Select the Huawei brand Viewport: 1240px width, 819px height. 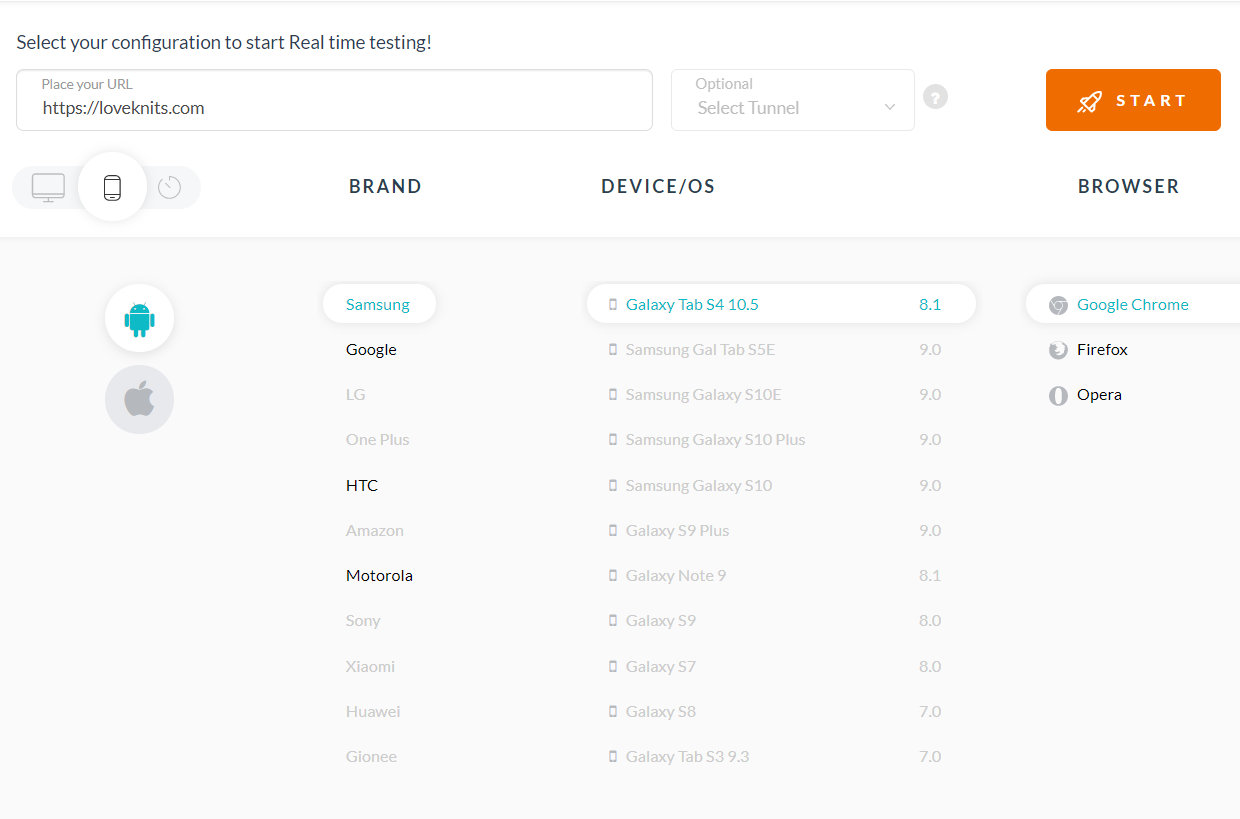point(373,712)
